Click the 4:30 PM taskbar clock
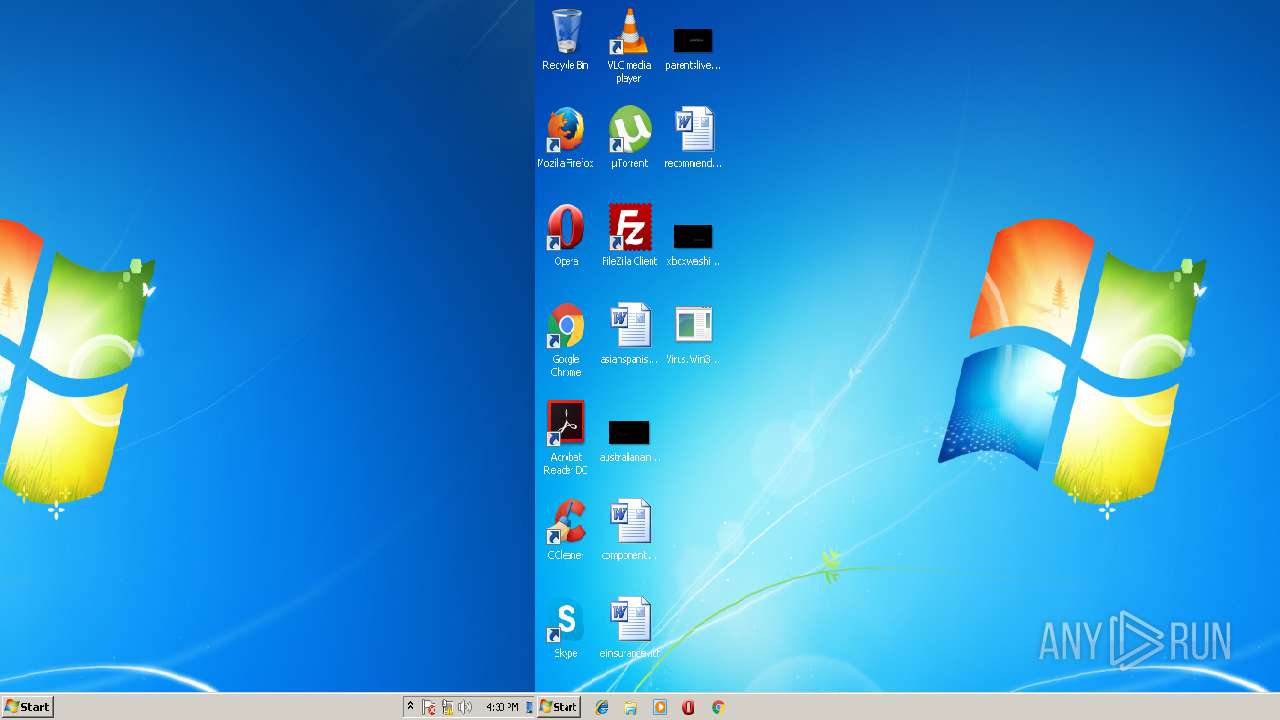 coord(502,707)
